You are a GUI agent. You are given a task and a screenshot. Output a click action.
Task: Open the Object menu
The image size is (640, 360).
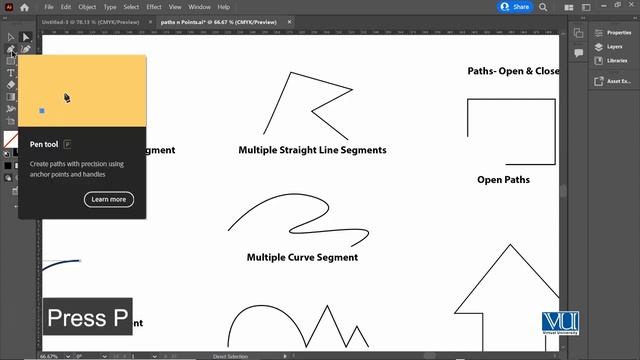[87, 7]
